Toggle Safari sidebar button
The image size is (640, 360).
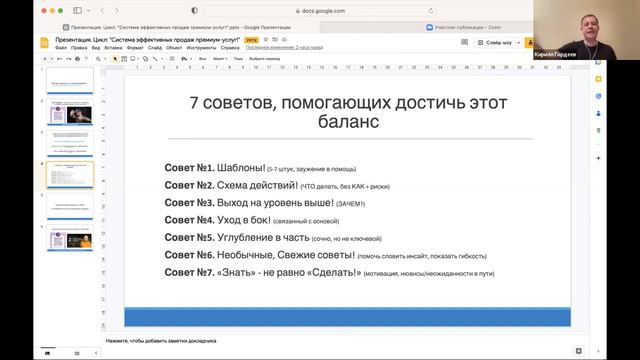click(77, 11)
